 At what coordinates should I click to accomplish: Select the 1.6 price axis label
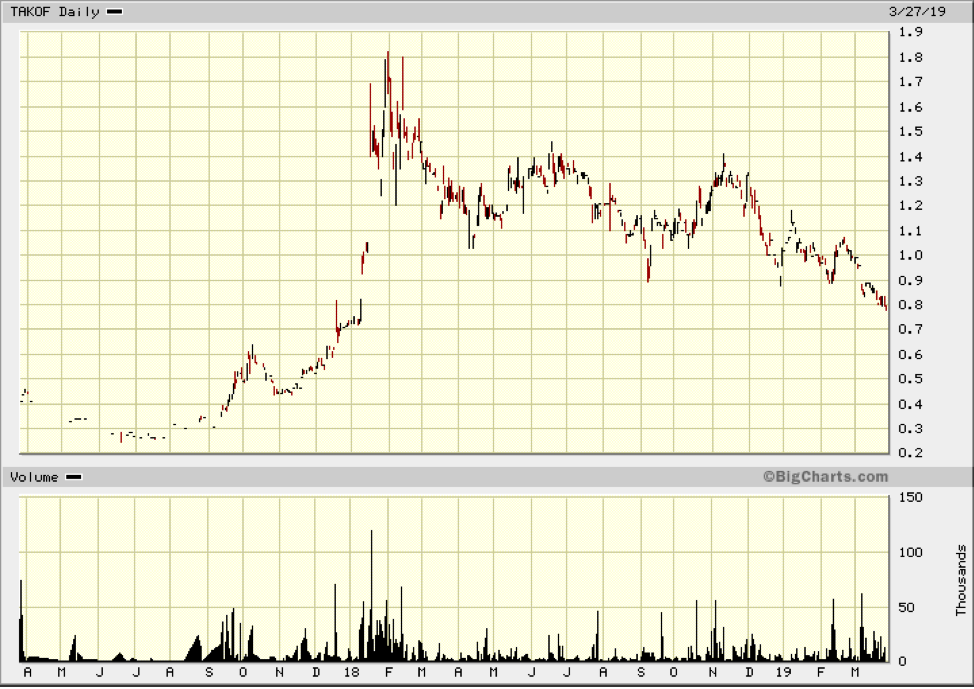pos(911,107)
